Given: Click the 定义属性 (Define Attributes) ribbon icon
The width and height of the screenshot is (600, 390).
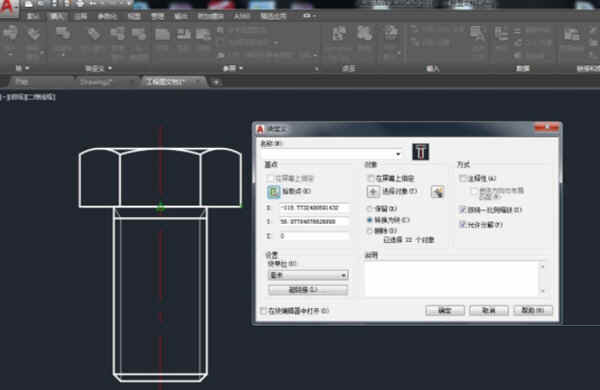Looking at the screenshot, I should tap(94, 34).
